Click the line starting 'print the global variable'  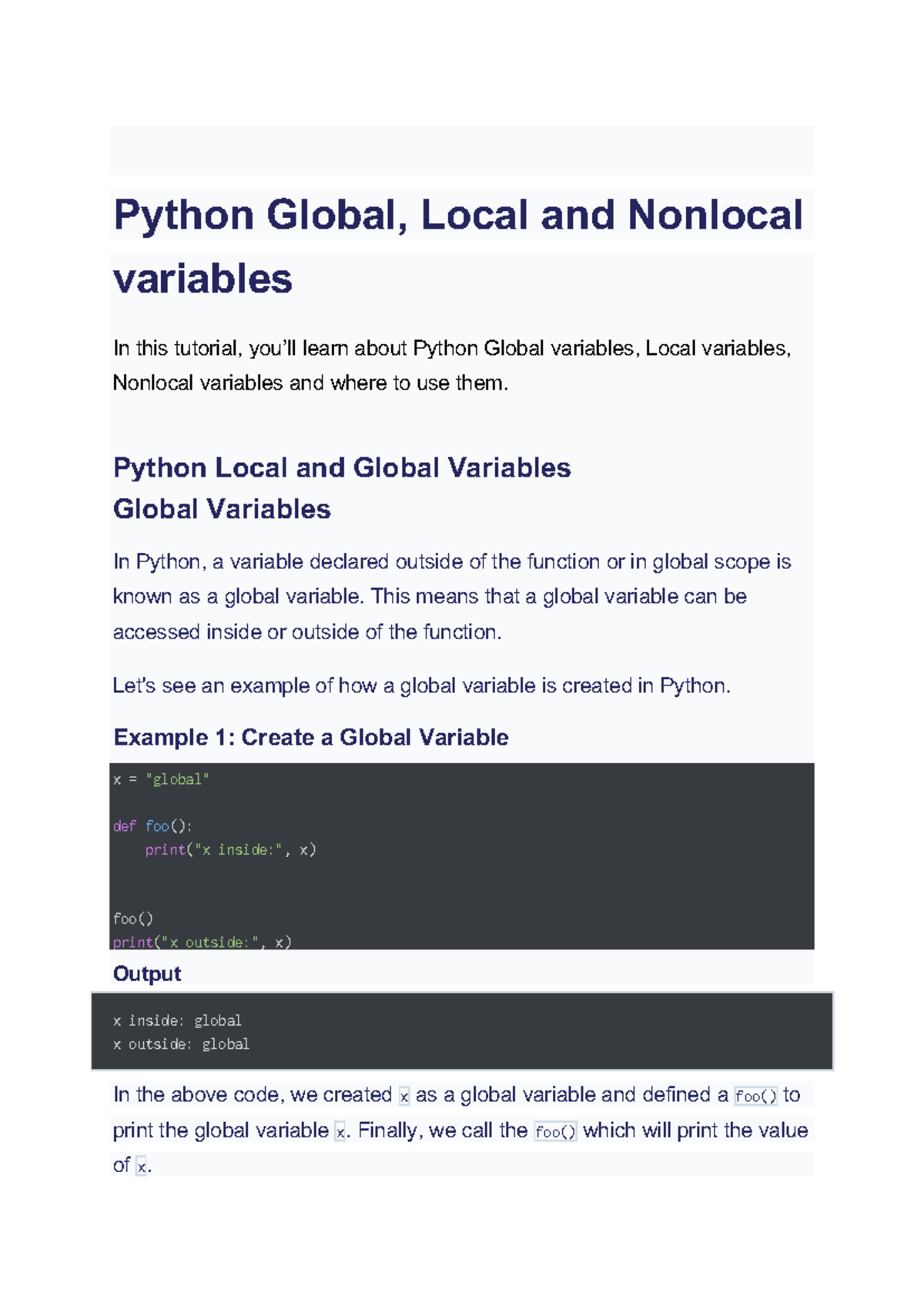pyautogui.click(x=460, y=1130)
